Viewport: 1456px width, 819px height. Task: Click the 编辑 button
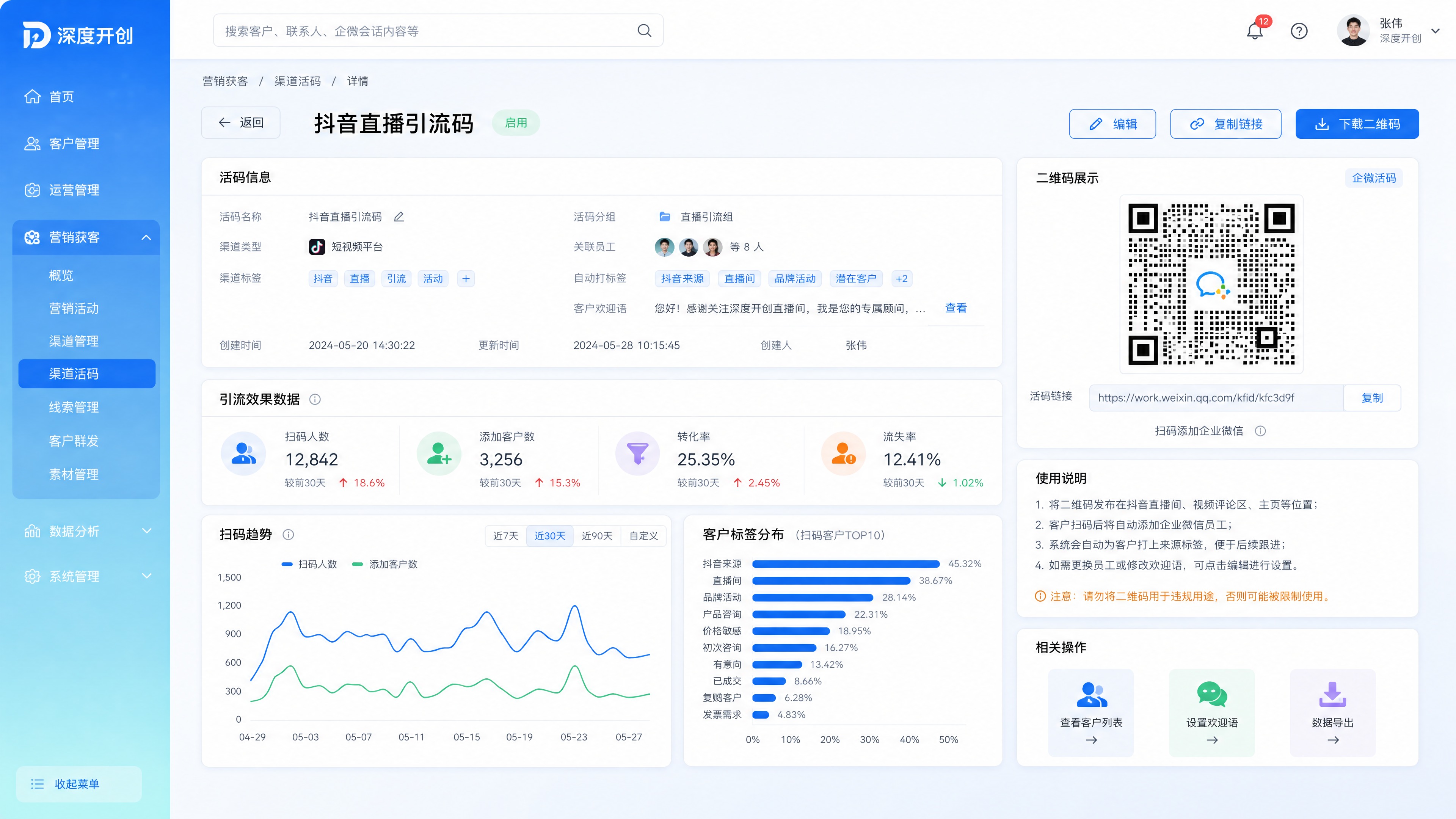coord(1112,124)
